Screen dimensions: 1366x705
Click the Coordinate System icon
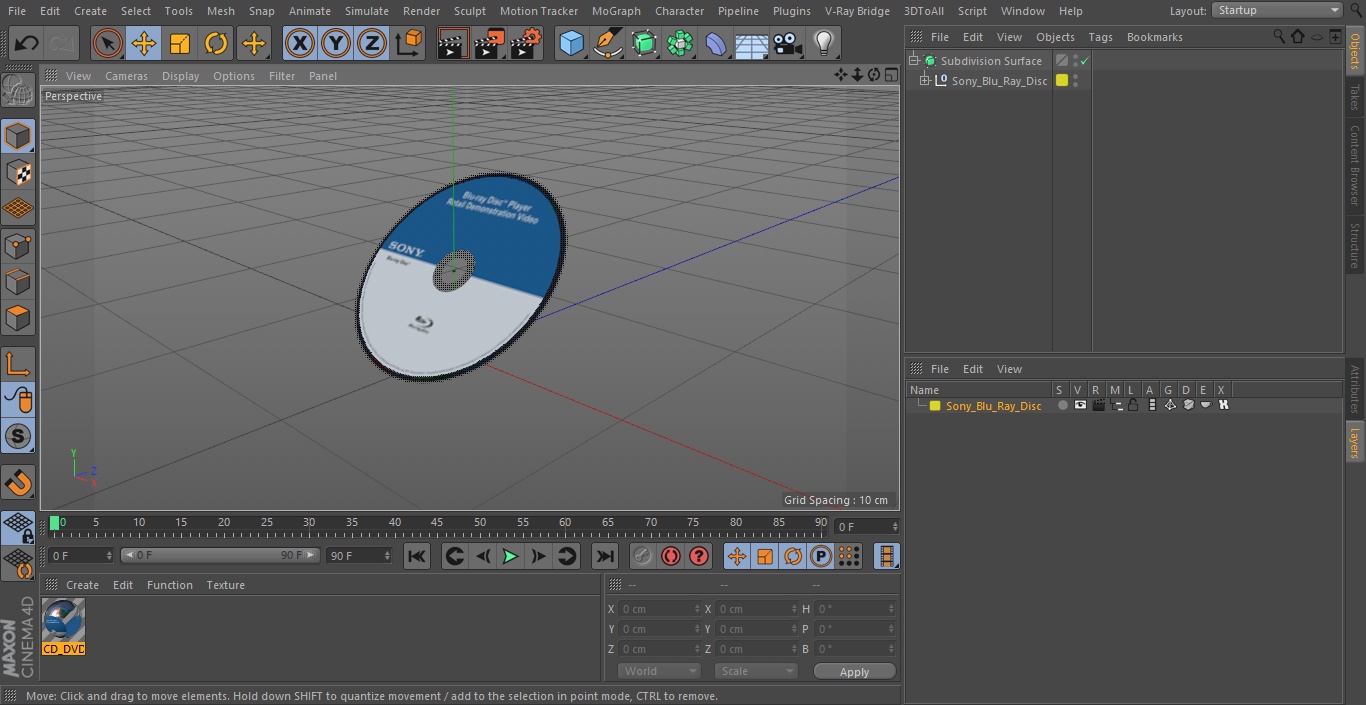pos(409,44)
